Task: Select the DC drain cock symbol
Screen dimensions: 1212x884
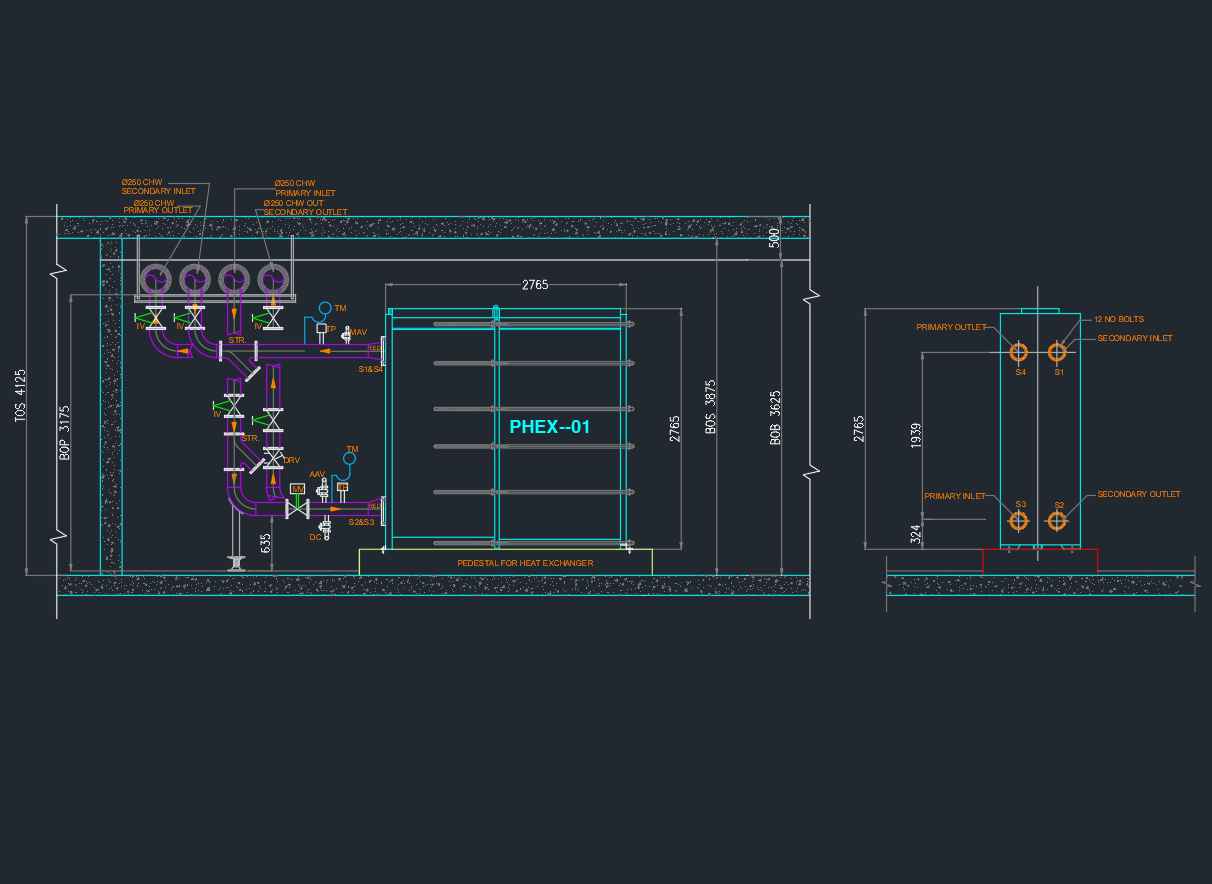Action: click(x=323, y=525)
